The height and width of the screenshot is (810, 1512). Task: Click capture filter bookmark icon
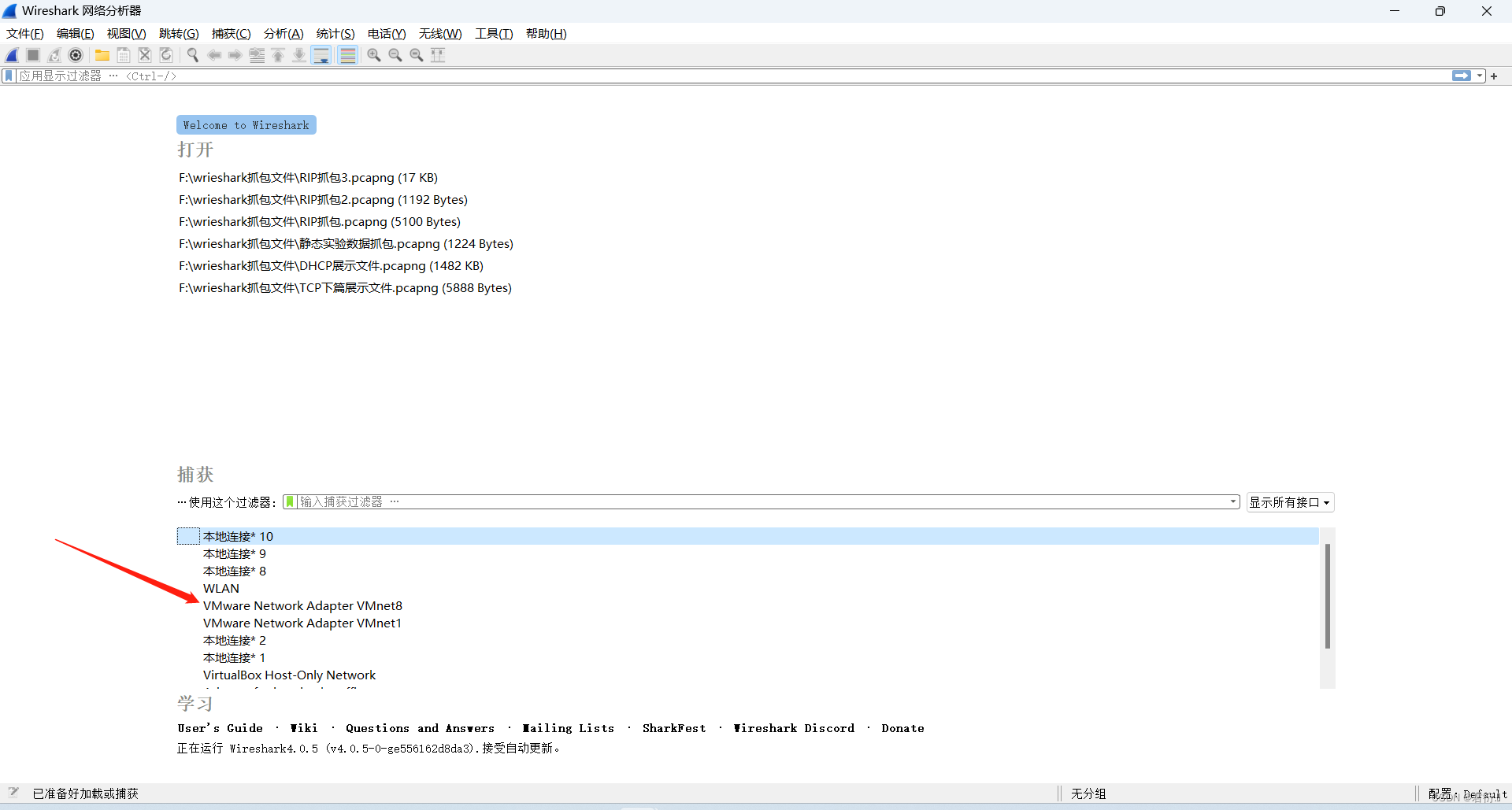(x=290, y=502)
